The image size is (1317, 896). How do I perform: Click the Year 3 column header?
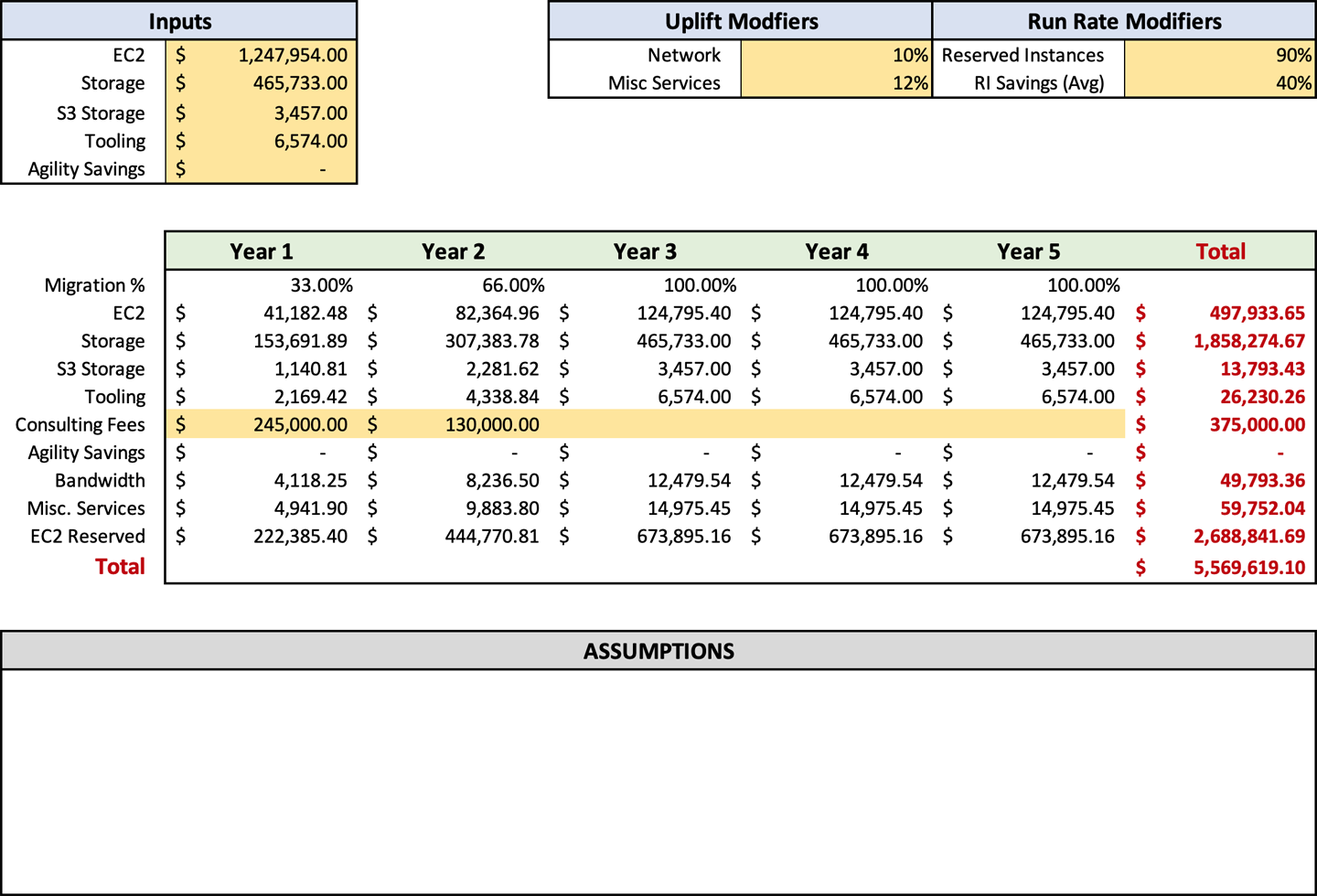tap(645, 251)
